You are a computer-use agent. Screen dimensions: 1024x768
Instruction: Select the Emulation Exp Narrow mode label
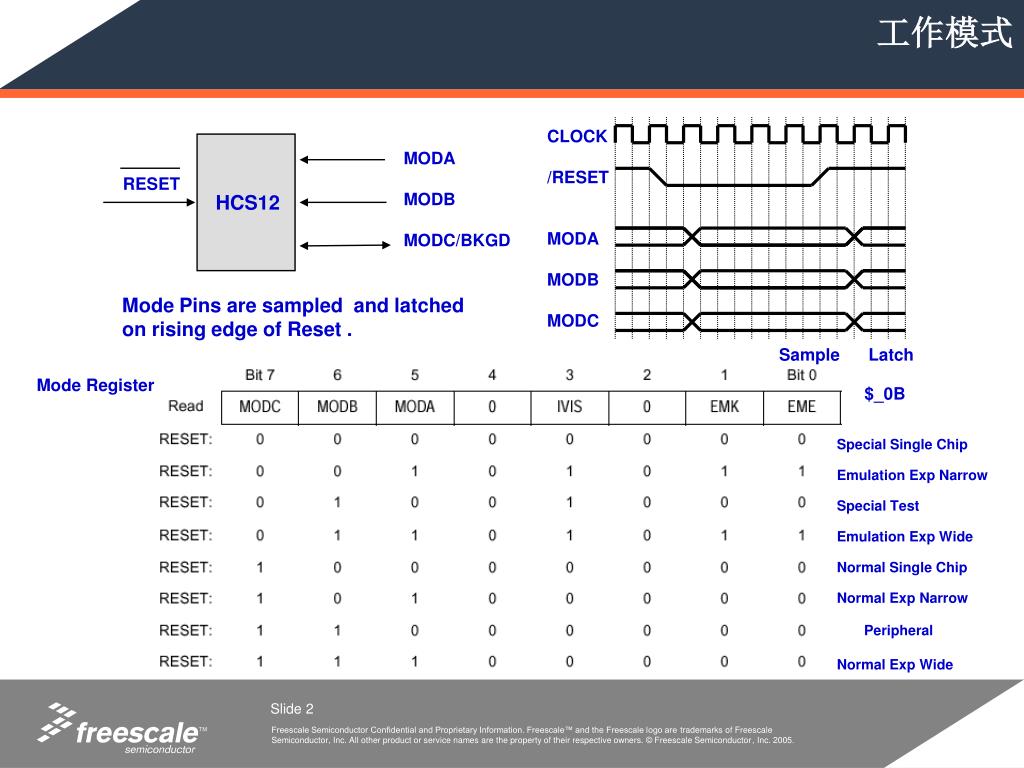point(912,475)
